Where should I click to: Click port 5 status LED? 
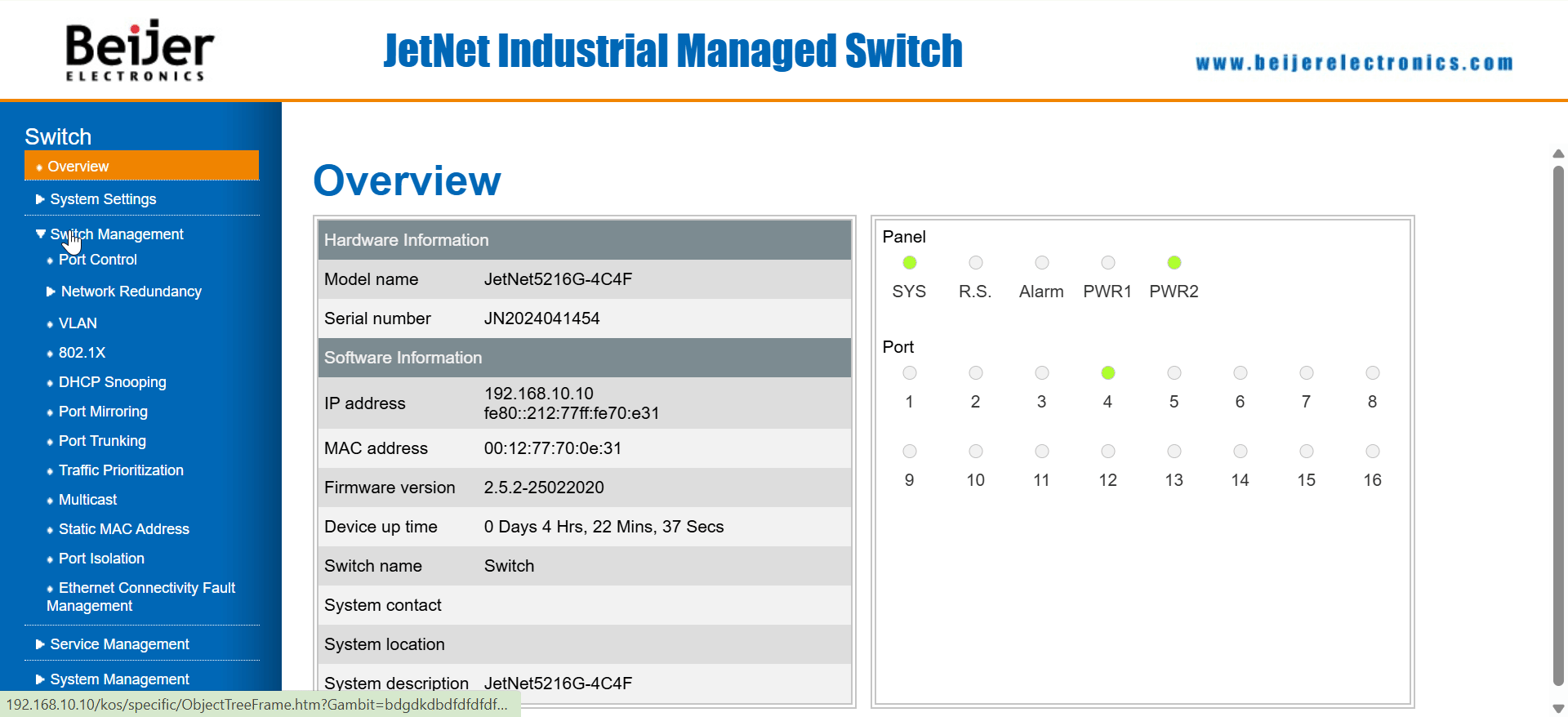[1174, 372]
